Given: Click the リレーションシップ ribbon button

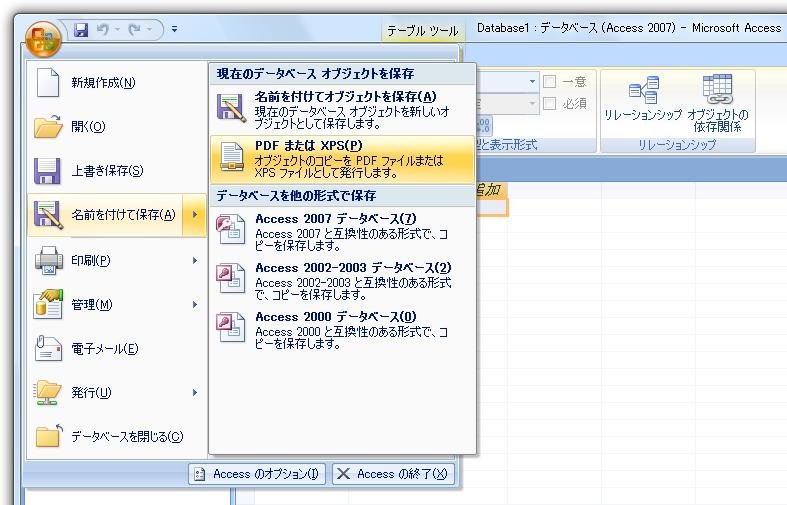Looking at the screenshot, I should click(x=643, y=98).
